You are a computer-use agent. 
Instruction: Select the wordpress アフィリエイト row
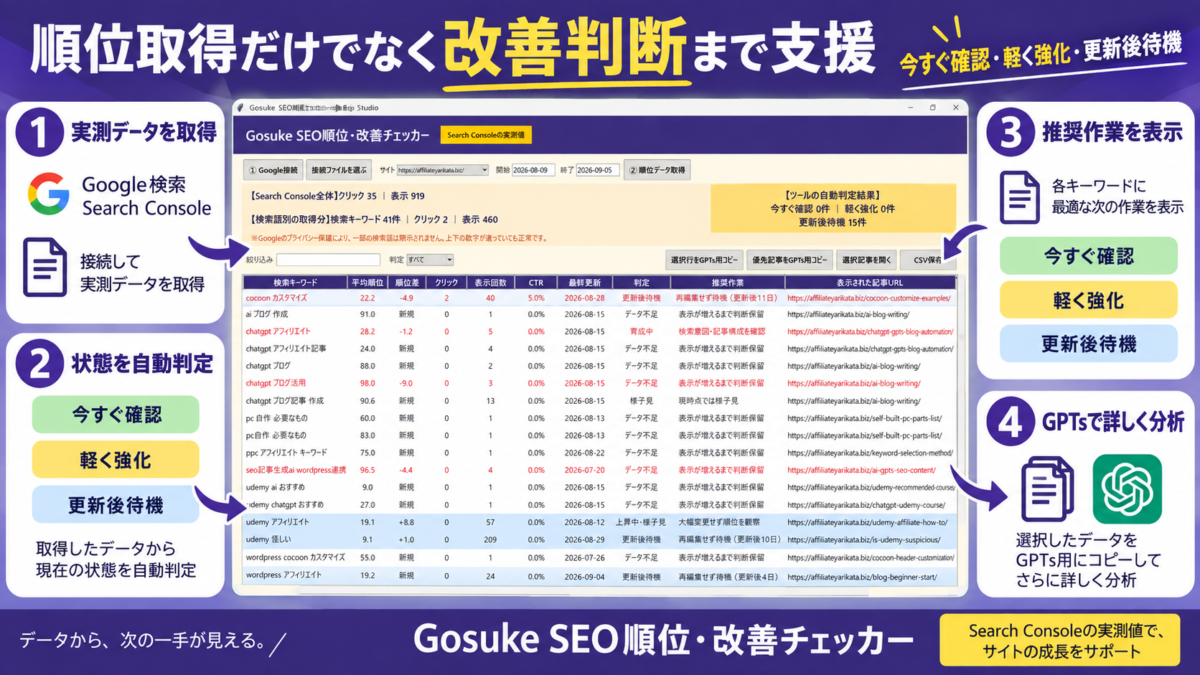coord(599,576)
